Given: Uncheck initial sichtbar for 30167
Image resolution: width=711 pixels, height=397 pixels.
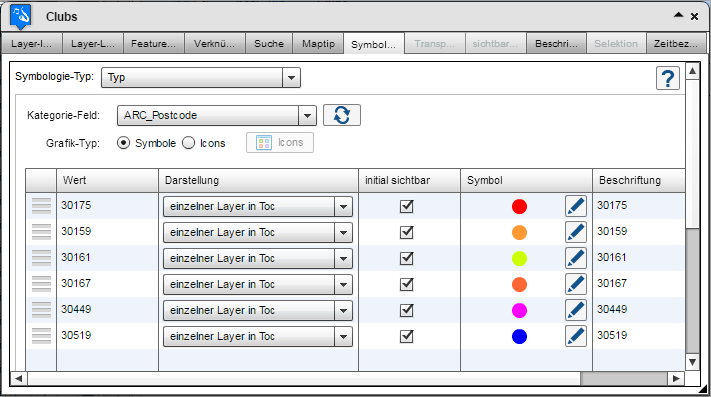Looking at the screenshot, I should tap(407, 284).
